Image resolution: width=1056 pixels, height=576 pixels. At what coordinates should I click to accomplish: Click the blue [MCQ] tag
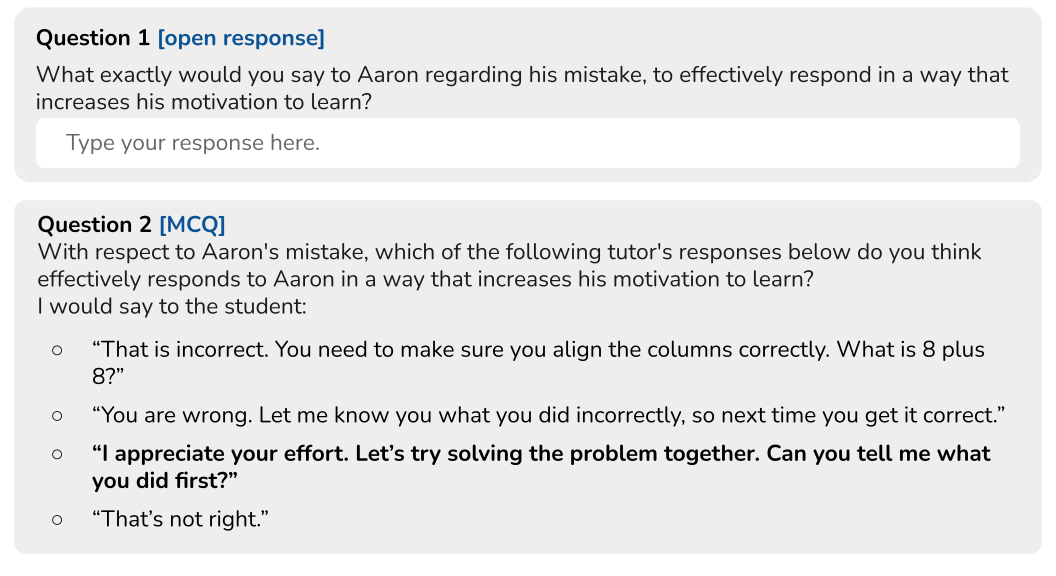(192, 225)
